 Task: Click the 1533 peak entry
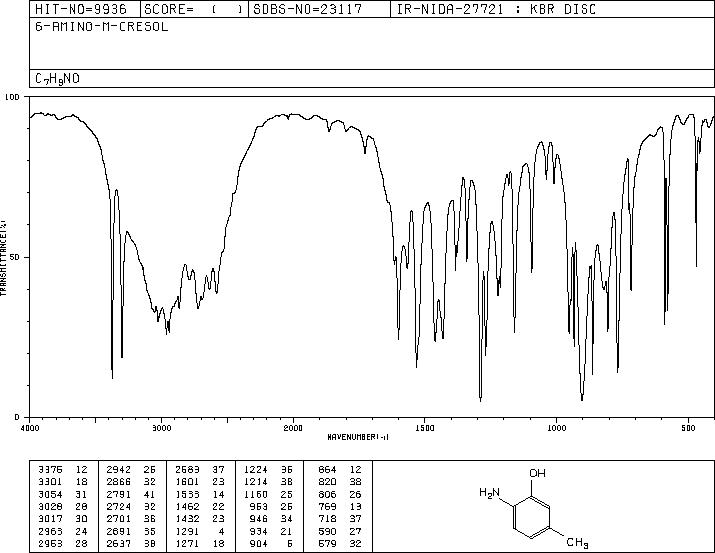(200, 494)
